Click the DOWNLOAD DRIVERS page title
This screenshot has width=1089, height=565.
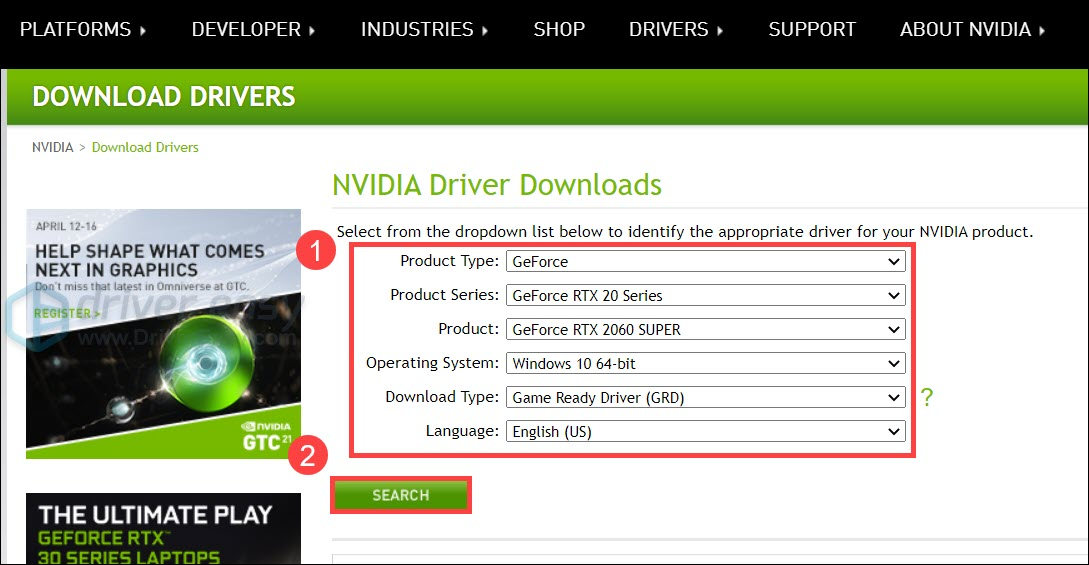[x=164, y=96]
